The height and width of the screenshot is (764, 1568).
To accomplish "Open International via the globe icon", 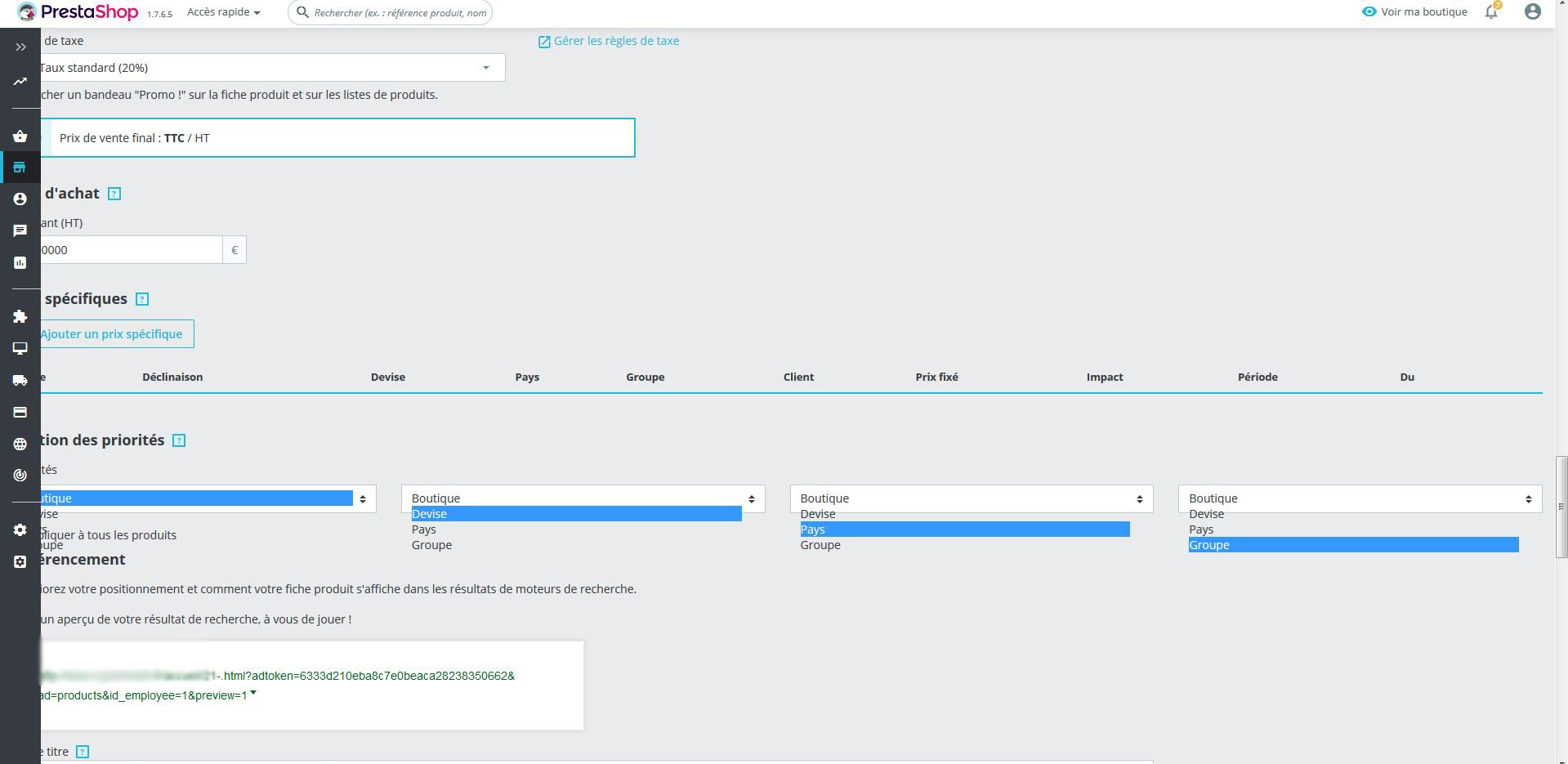I will point(20,444).
